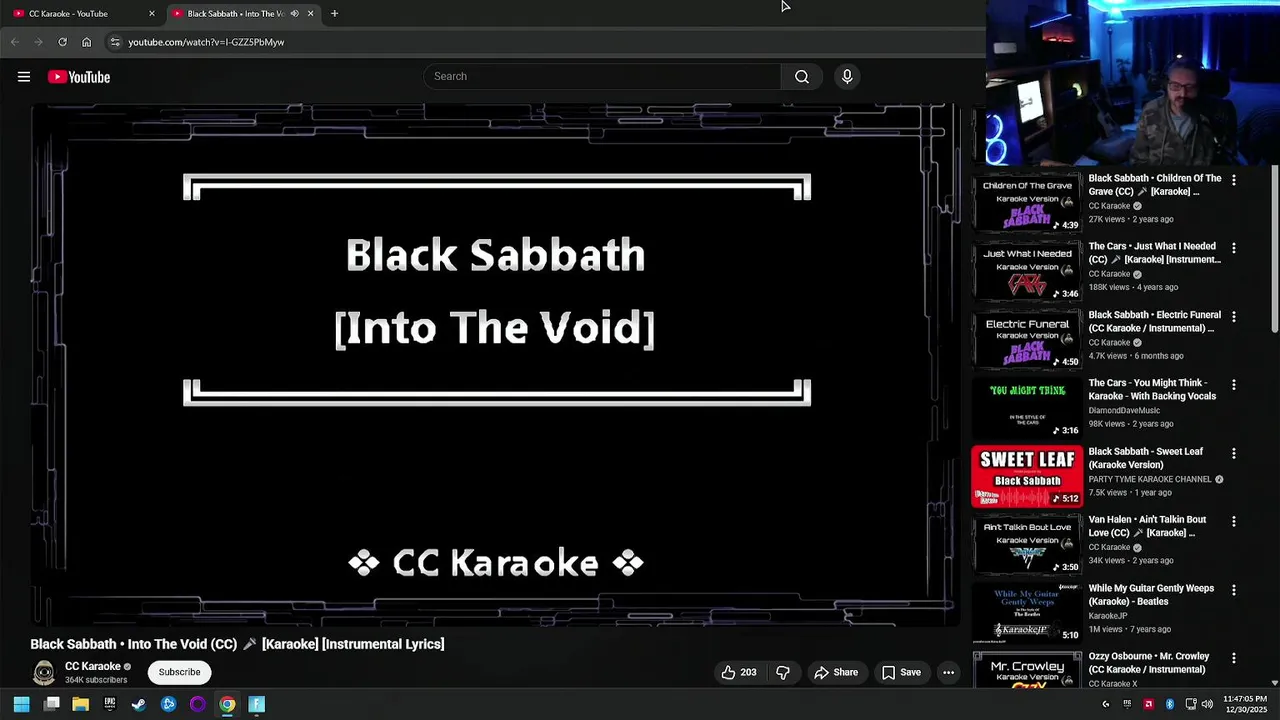Image resolution: width=1280 pixels, height=720 pixels.
Task: Open the CC Karaoke channel name link
Action: point(93,666)
